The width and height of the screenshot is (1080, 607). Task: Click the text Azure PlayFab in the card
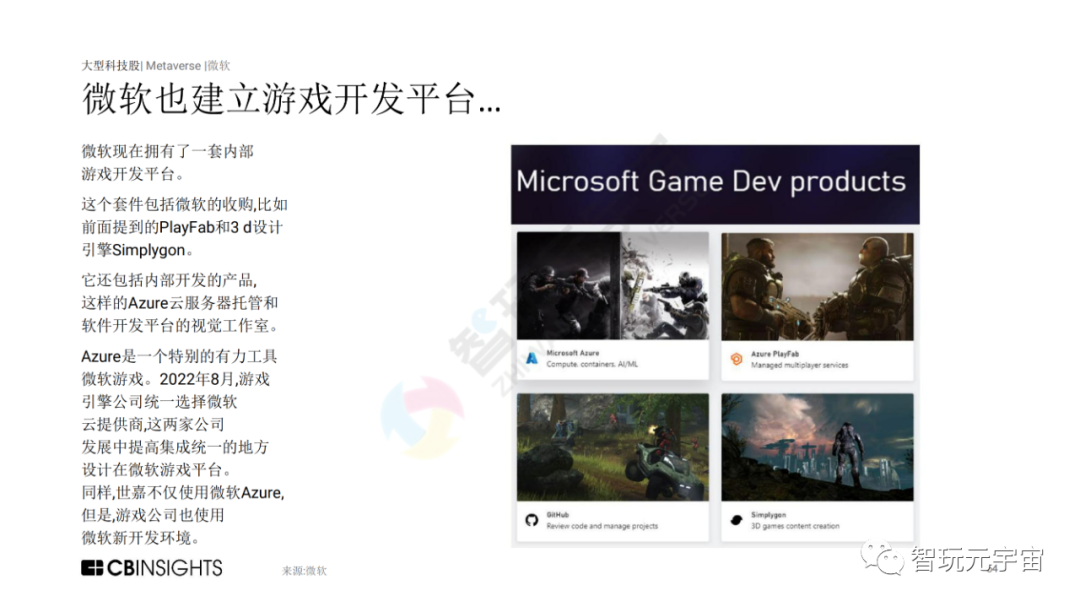tap(775, 353)
